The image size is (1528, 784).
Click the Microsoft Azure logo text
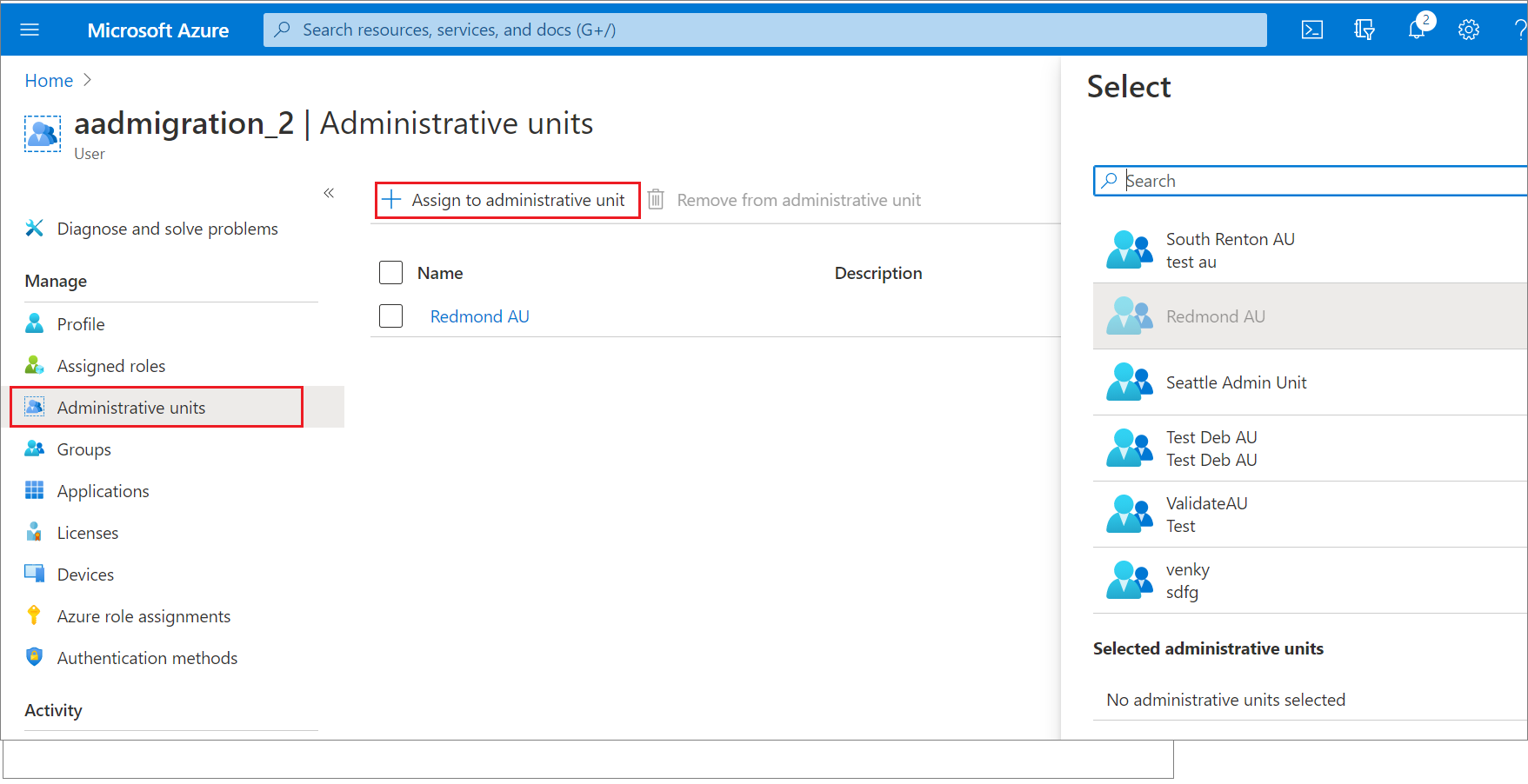(x=158, y=30)
